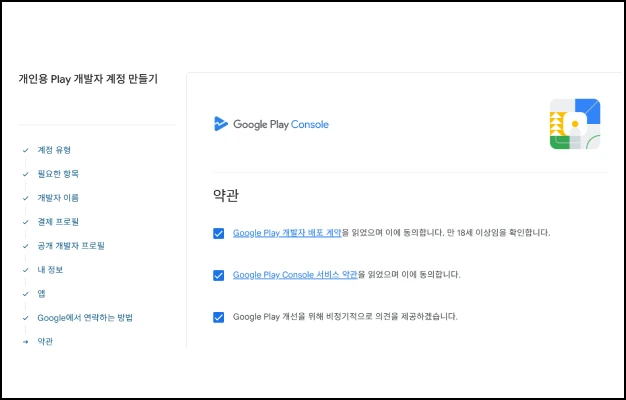This screenshot has height=400, width=626.
Task: Click the checkmark icon beside 결제 프로필
Action: coord(26,222)
